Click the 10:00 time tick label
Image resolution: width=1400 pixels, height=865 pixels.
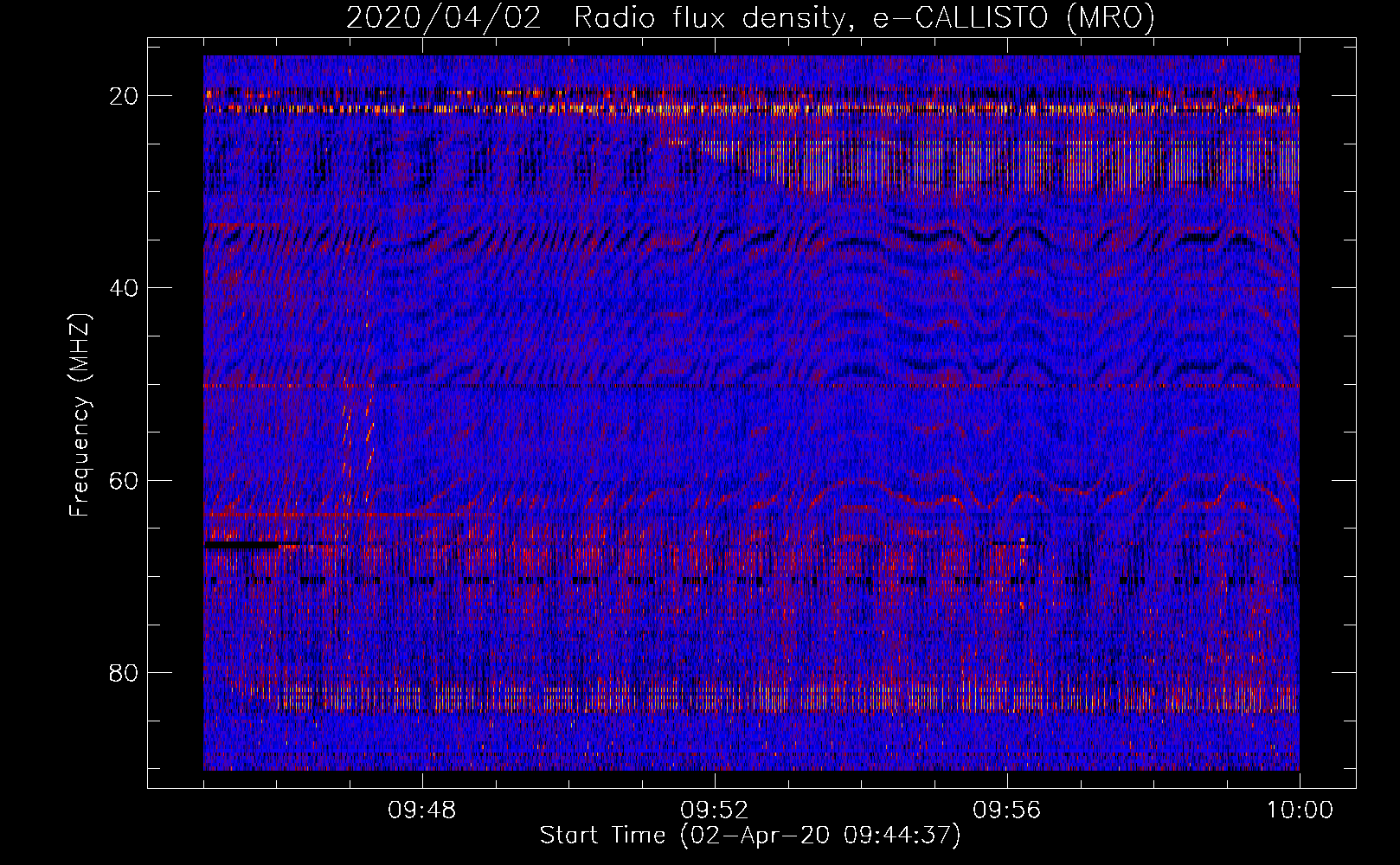[x=1300, y=811]
